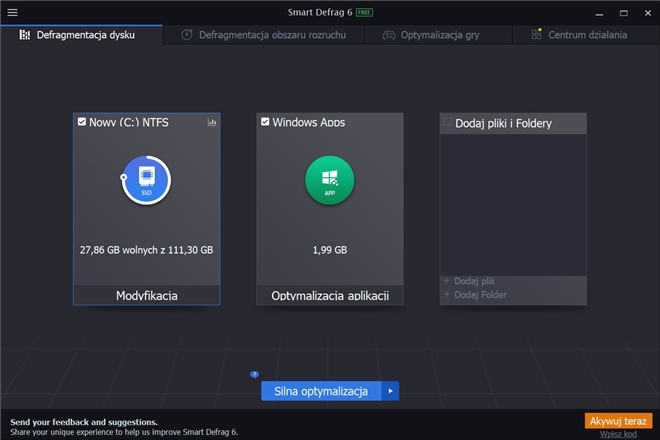Click the Dodaj pliki i Foldery header

pyautogui.click(x=513, y=124)
